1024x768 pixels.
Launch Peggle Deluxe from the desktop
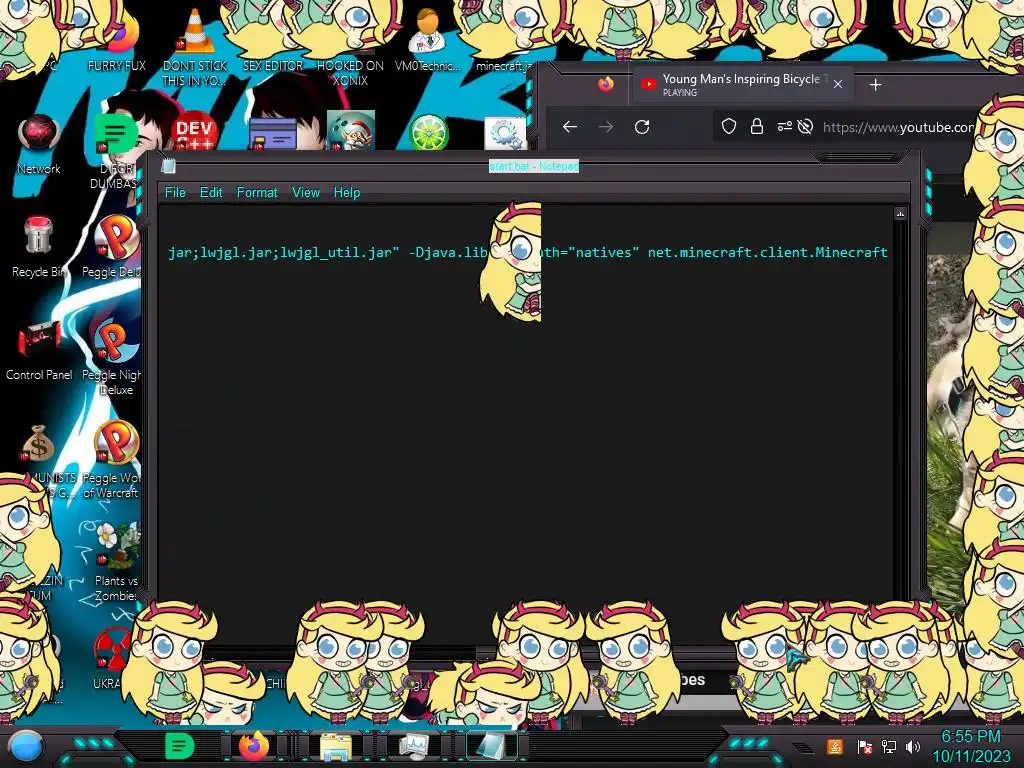click(x=118, y=236)
